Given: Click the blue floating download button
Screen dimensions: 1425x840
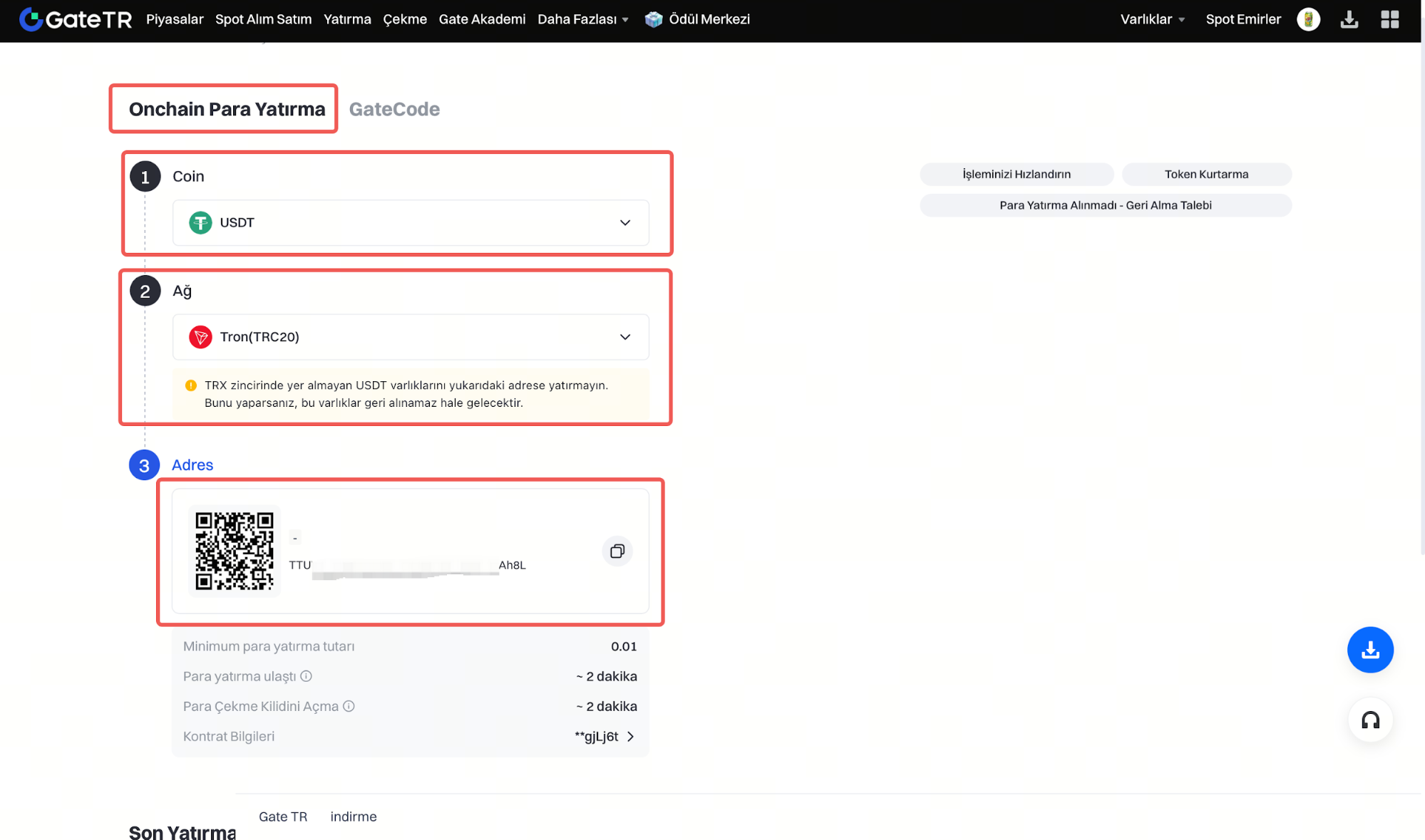Looking at the screenshot, I should pyautogui.click(x=1369, y=649).
